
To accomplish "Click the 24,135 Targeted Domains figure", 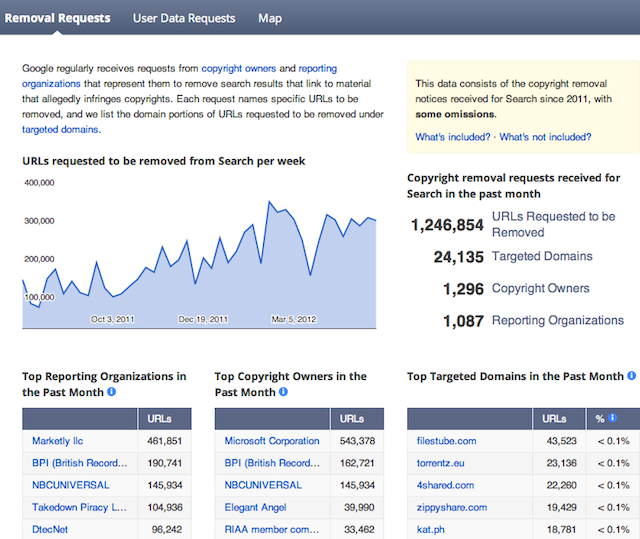I will pos(458,257).
